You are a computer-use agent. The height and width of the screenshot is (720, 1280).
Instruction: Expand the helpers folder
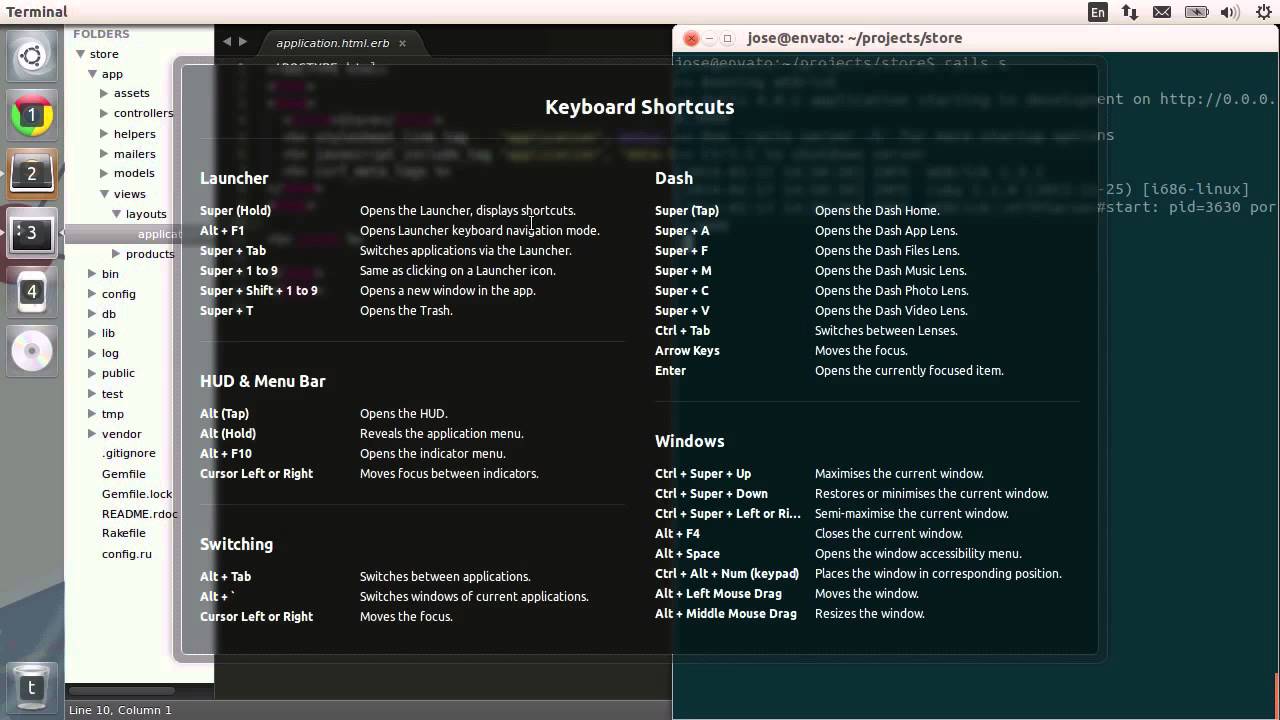tap(104, 134)
